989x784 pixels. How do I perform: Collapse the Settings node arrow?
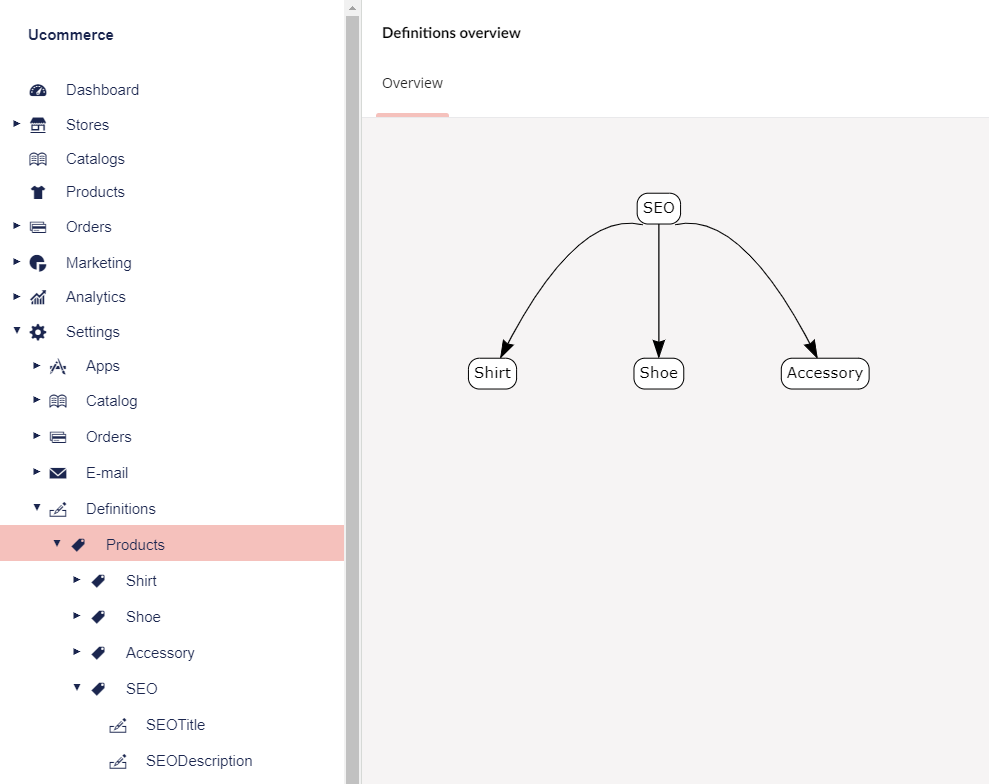tap(17, 330)
